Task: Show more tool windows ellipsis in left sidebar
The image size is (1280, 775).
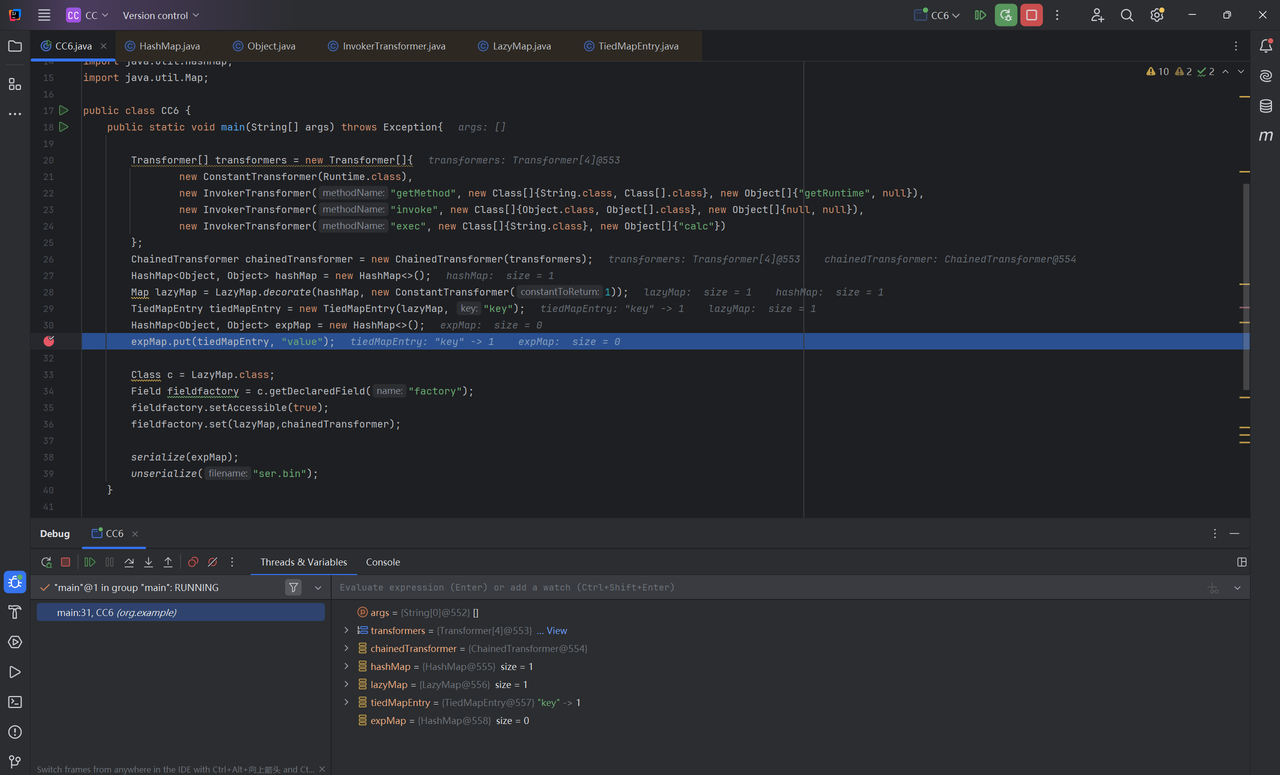Action: coord(15,114)
